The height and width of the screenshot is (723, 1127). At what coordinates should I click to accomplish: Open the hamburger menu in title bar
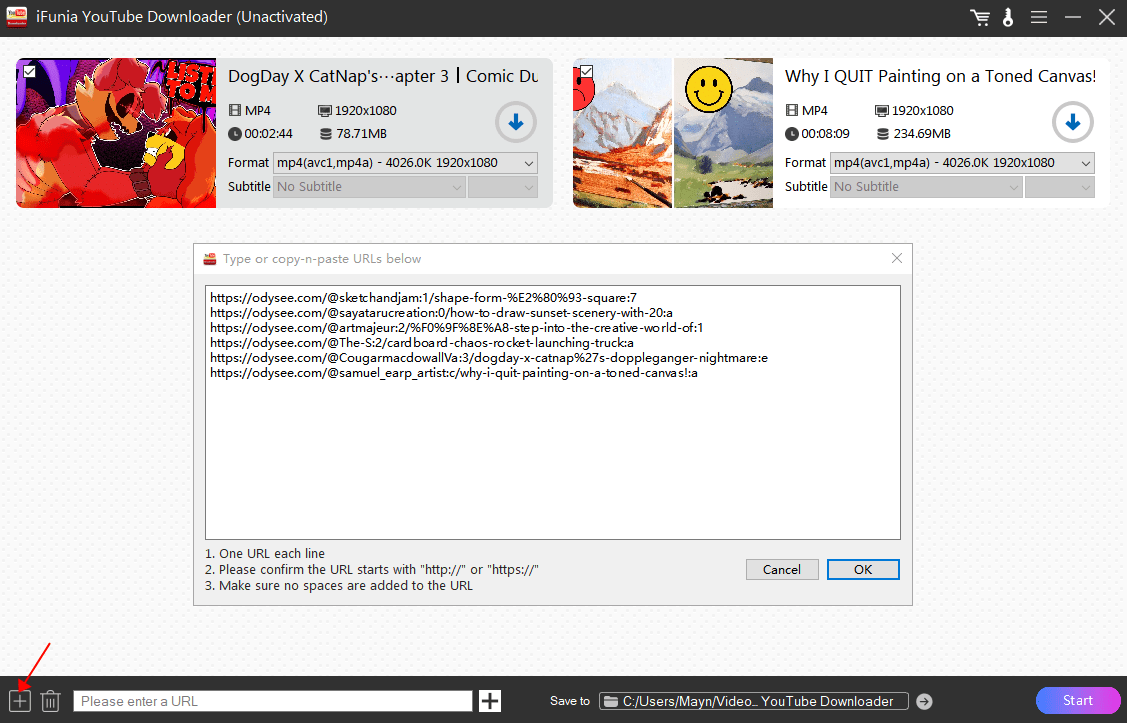coord(1039,18)
